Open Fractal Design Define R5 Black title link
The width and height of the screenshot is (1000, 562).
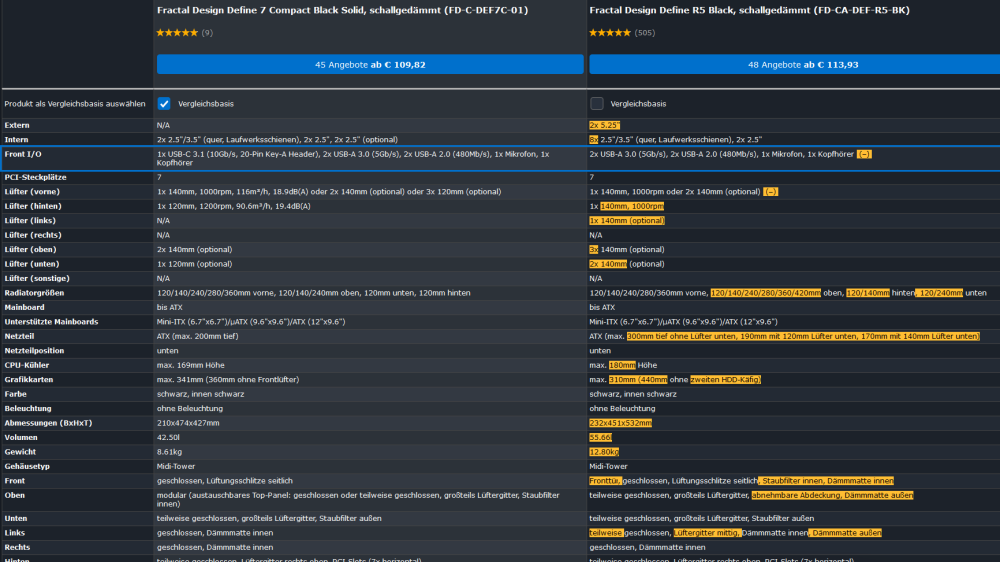click(749, 10)
